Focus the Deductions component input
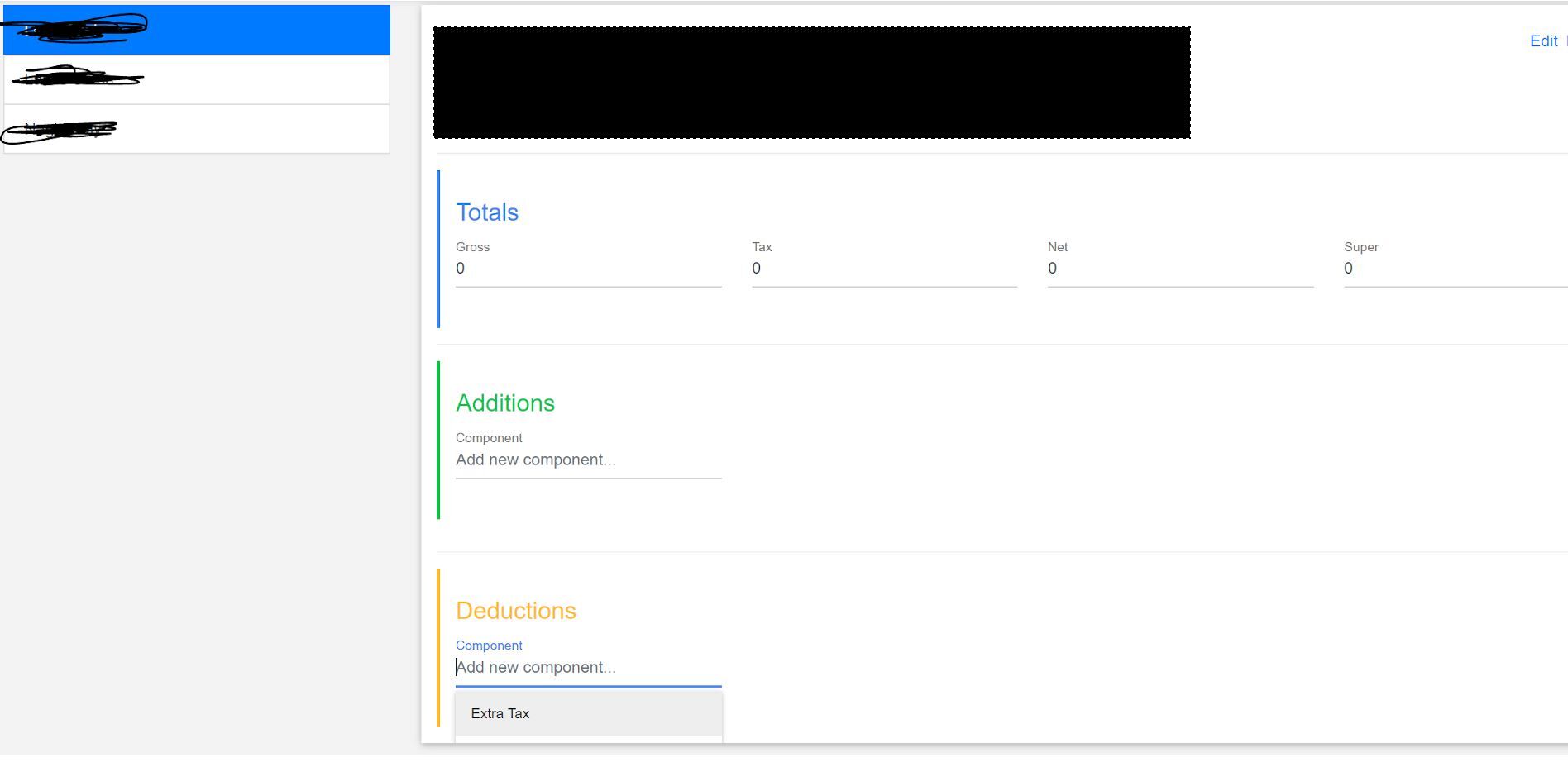 [x=588, y=668]
